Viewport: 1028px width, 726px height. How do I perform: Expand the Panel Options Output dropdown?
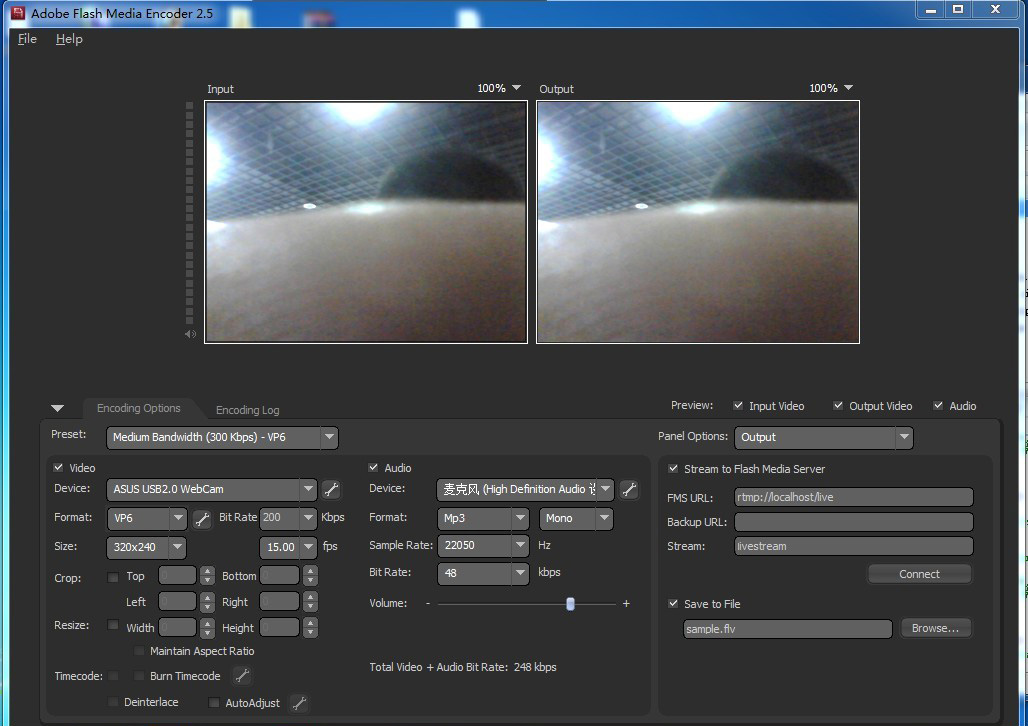pyautogui.click(x=903, y=437)
